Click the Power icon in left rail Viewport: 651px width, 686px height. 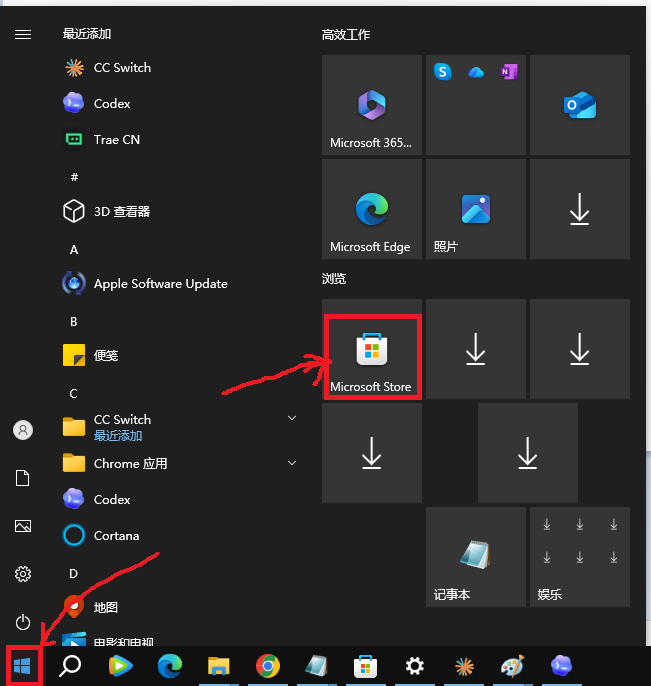(x=23, y=622)
